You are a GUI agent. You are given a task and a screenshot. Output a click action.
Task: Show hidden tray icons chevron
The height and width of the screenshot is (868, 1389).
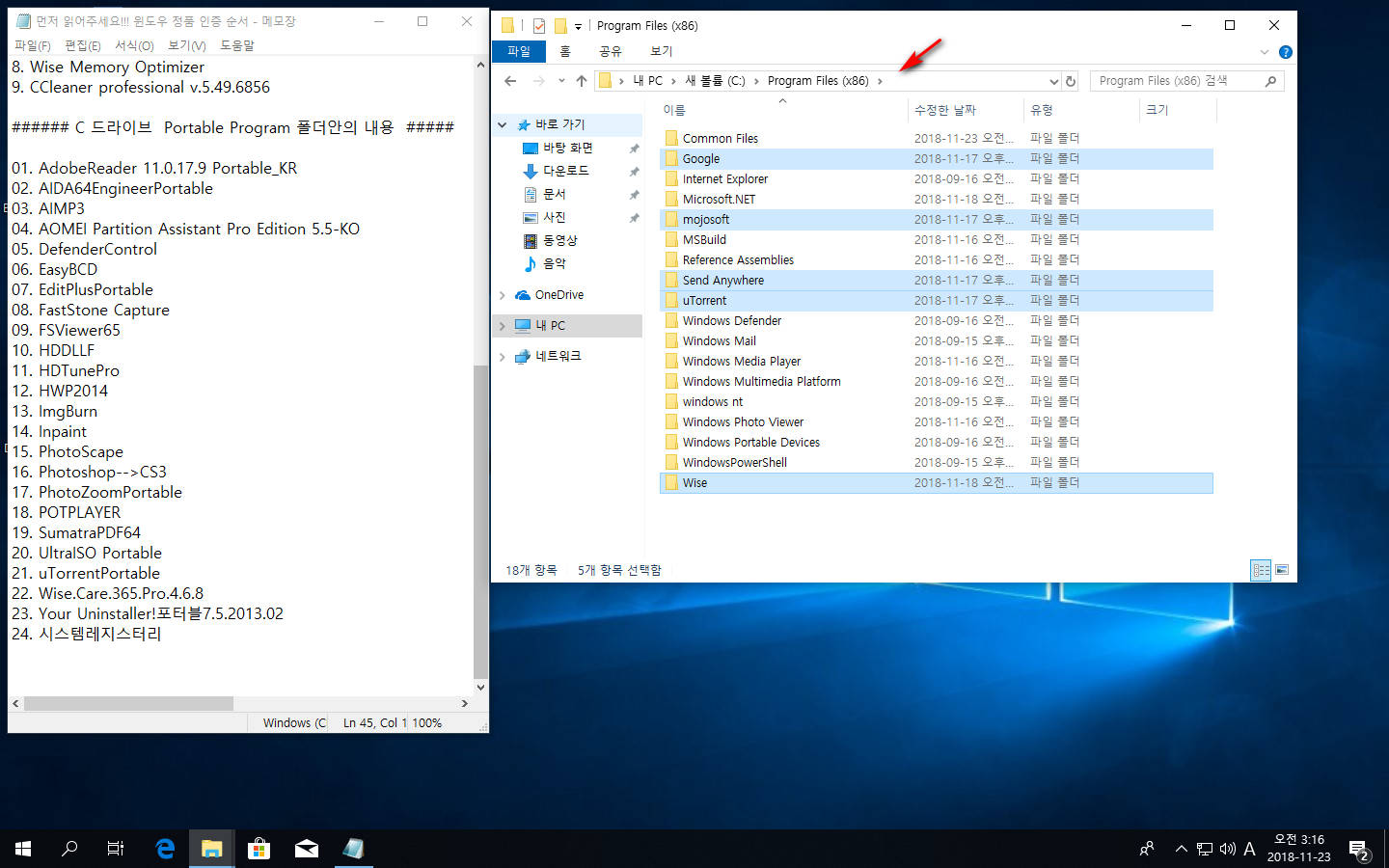1181,849
